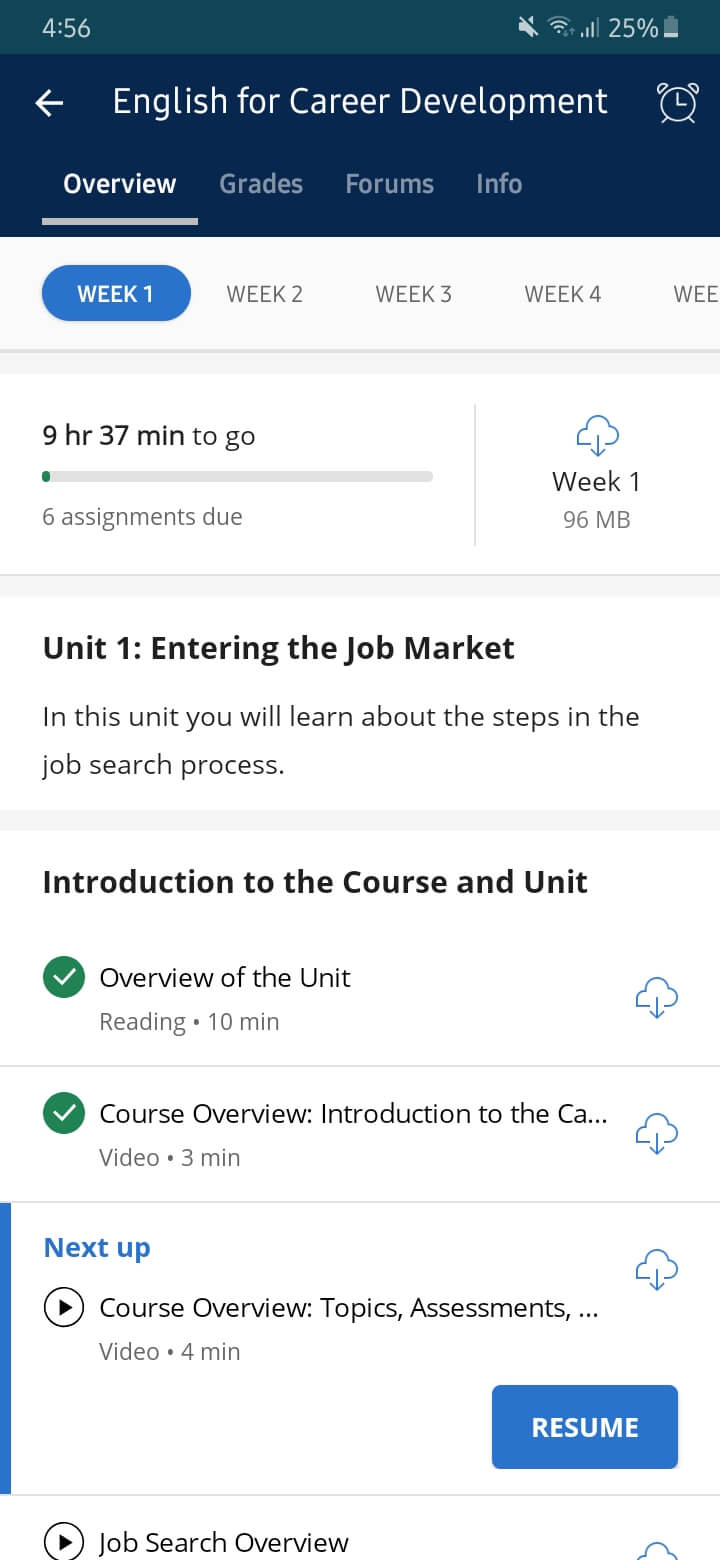Image resolution: width=720 pixels, height=1560 pixels.
Task: Download all Week 1 content cloud icon
Action: point(597,436)
